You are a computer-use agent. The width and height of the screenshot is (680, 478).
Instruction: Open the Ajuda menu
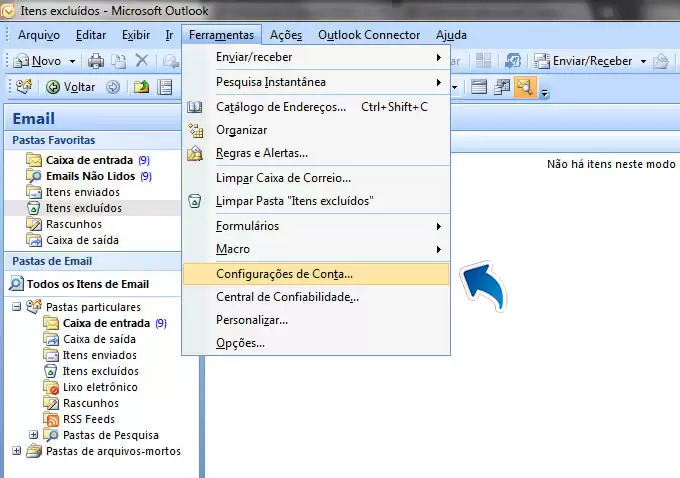click(451, 35)
